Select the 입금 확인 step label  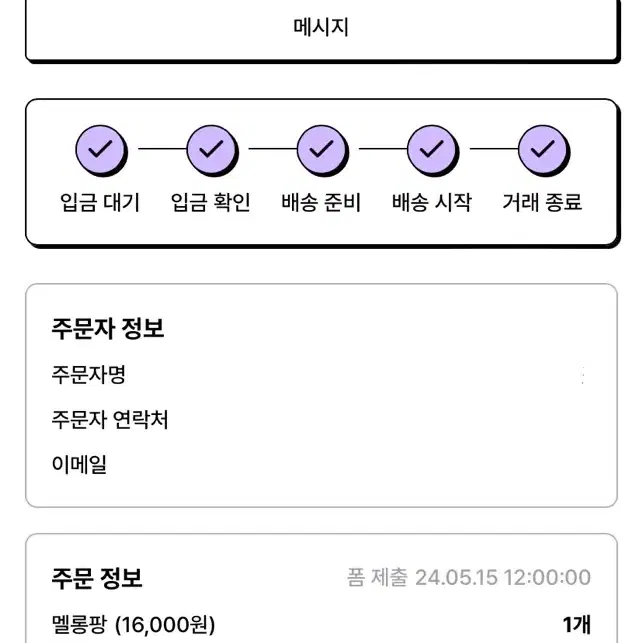[210, 202]
